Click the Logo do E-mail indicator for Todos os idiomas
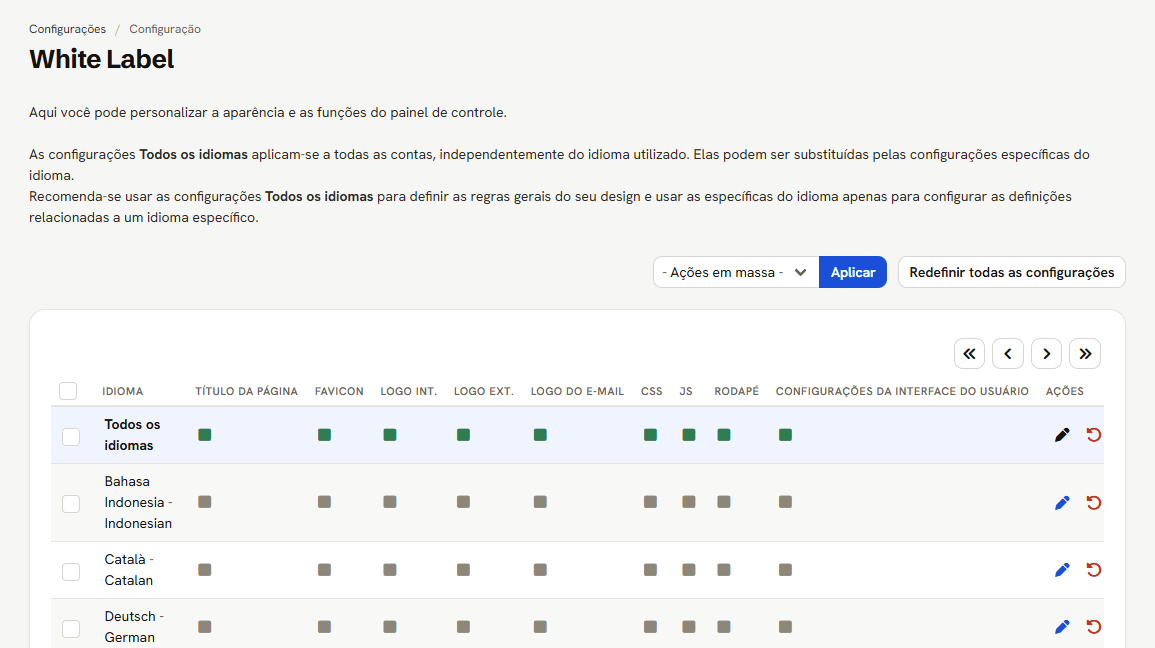1155x648 pixels. [540, 435]
